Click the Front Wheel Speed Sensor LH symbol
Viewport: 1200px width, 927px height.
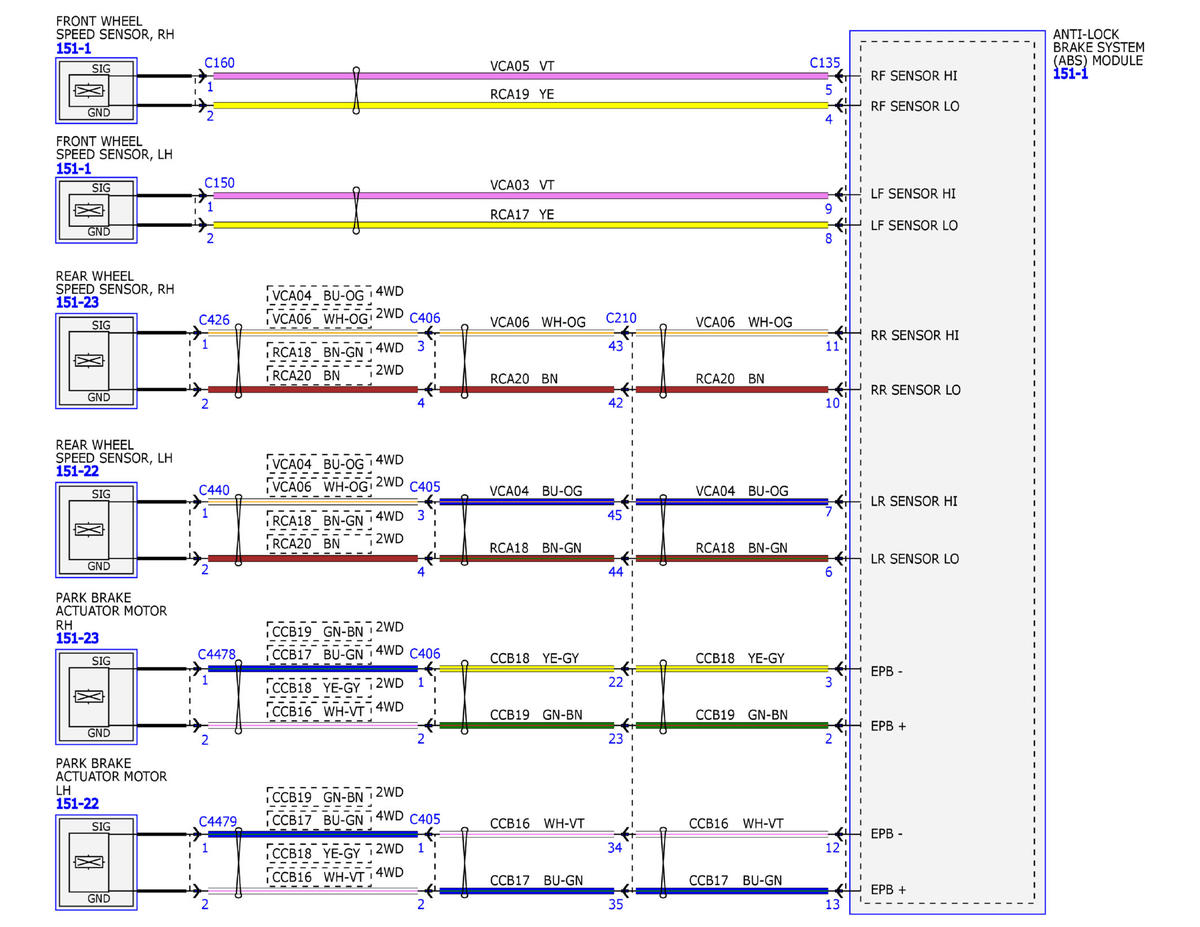pos(96,210)
